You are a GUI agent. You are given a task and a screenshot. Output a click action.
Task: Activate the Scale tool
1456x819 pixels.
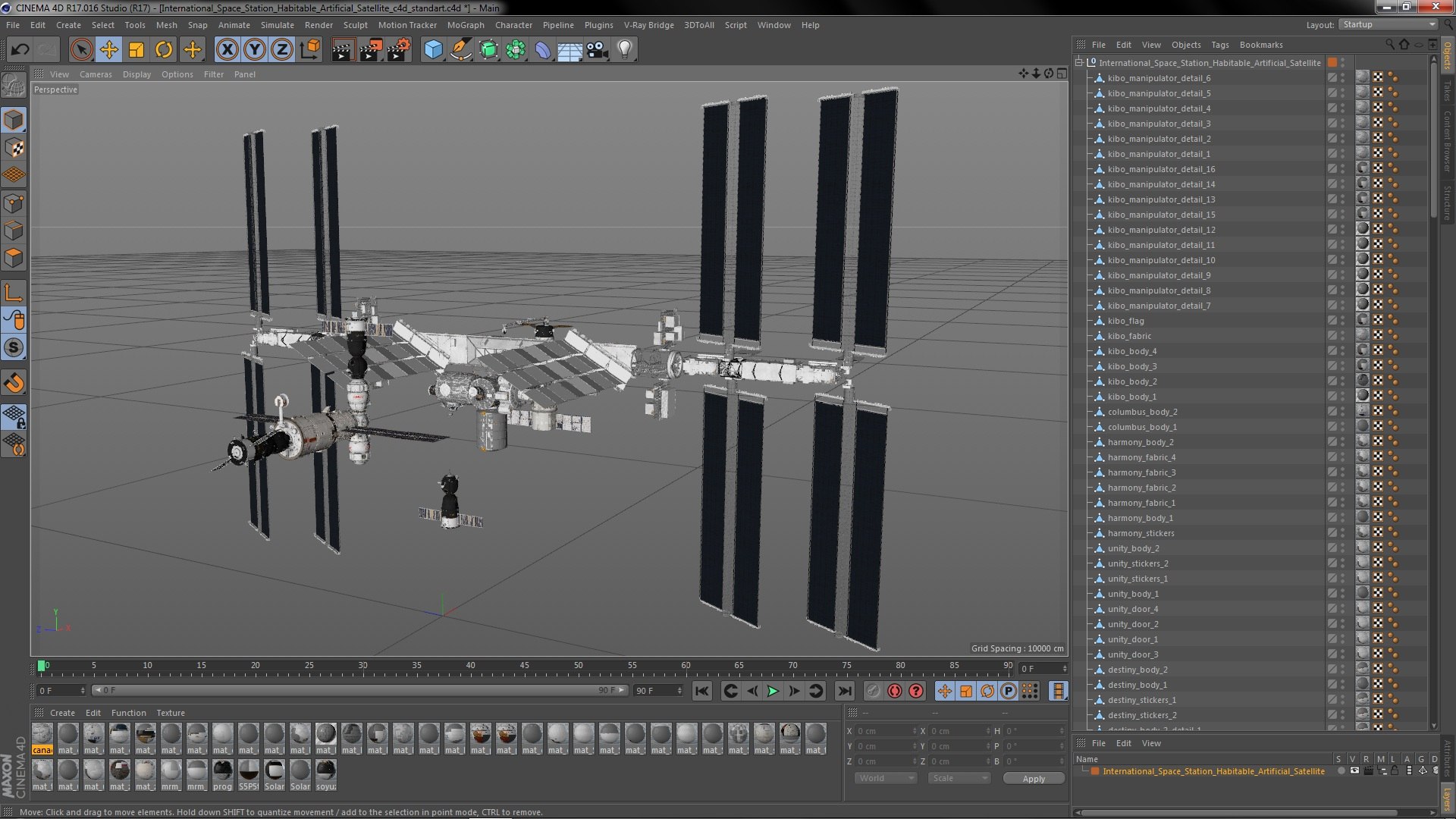pyautogui.click(x=136, y=50)
